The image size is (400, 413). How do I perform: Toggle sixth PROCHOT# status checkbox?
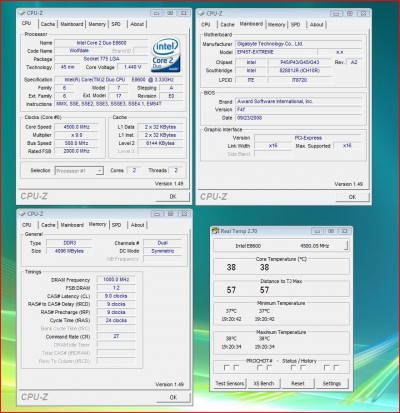303,367
